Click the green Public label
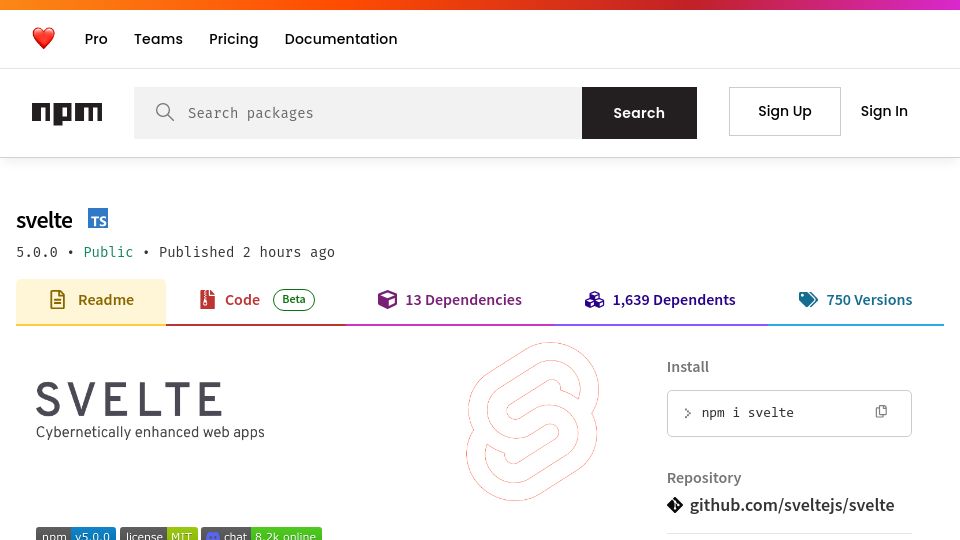The height and width of the screenshot is (540, 960). click(108, 252)
